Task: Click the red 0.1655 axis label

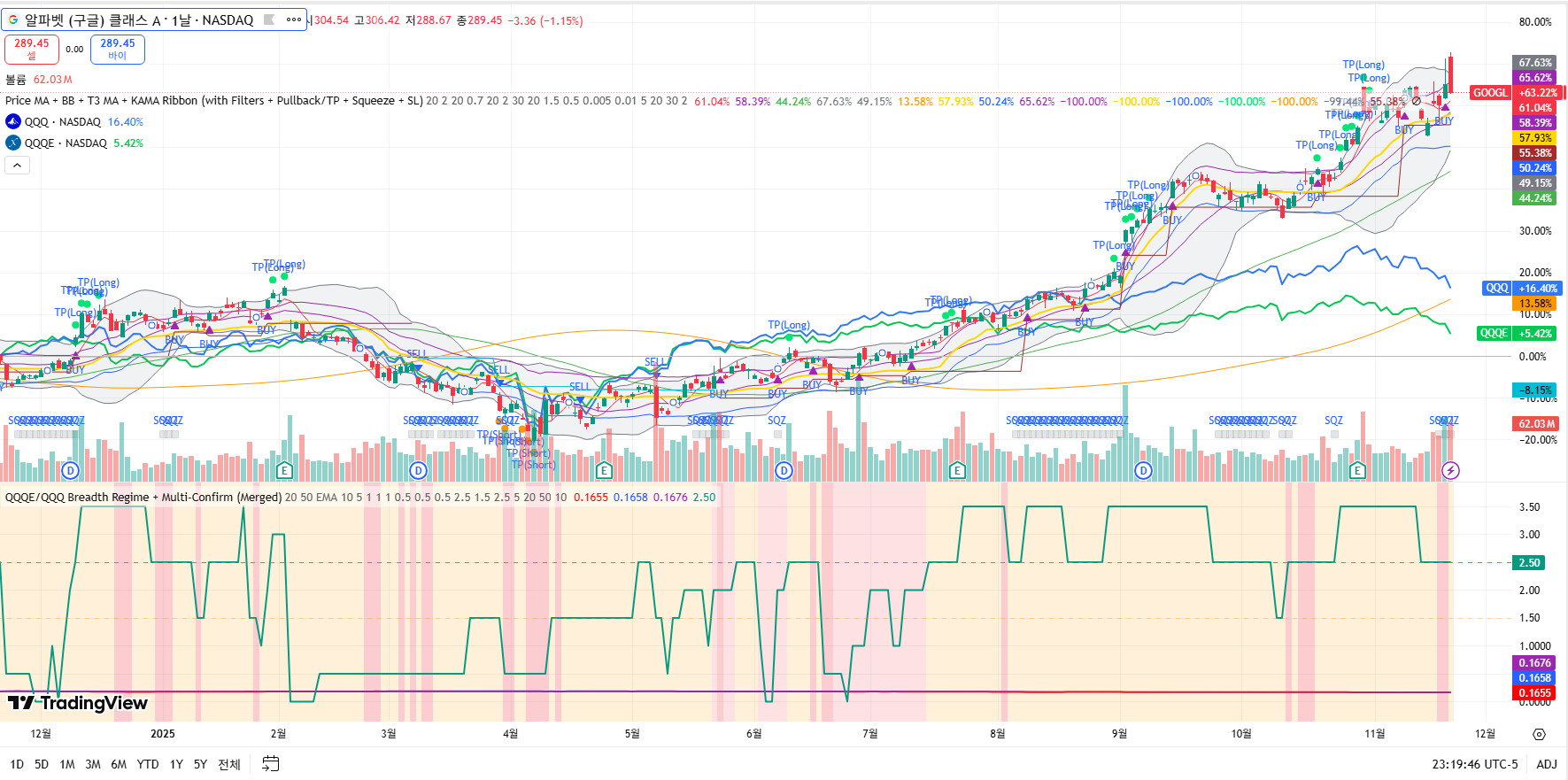Action: point(1534,692)
